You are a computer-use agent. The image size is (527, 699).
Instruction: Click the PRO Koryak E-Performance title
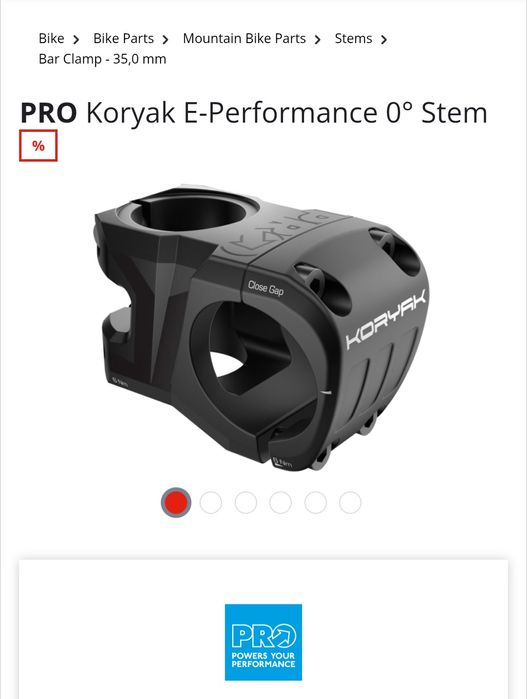coord(254,112)
